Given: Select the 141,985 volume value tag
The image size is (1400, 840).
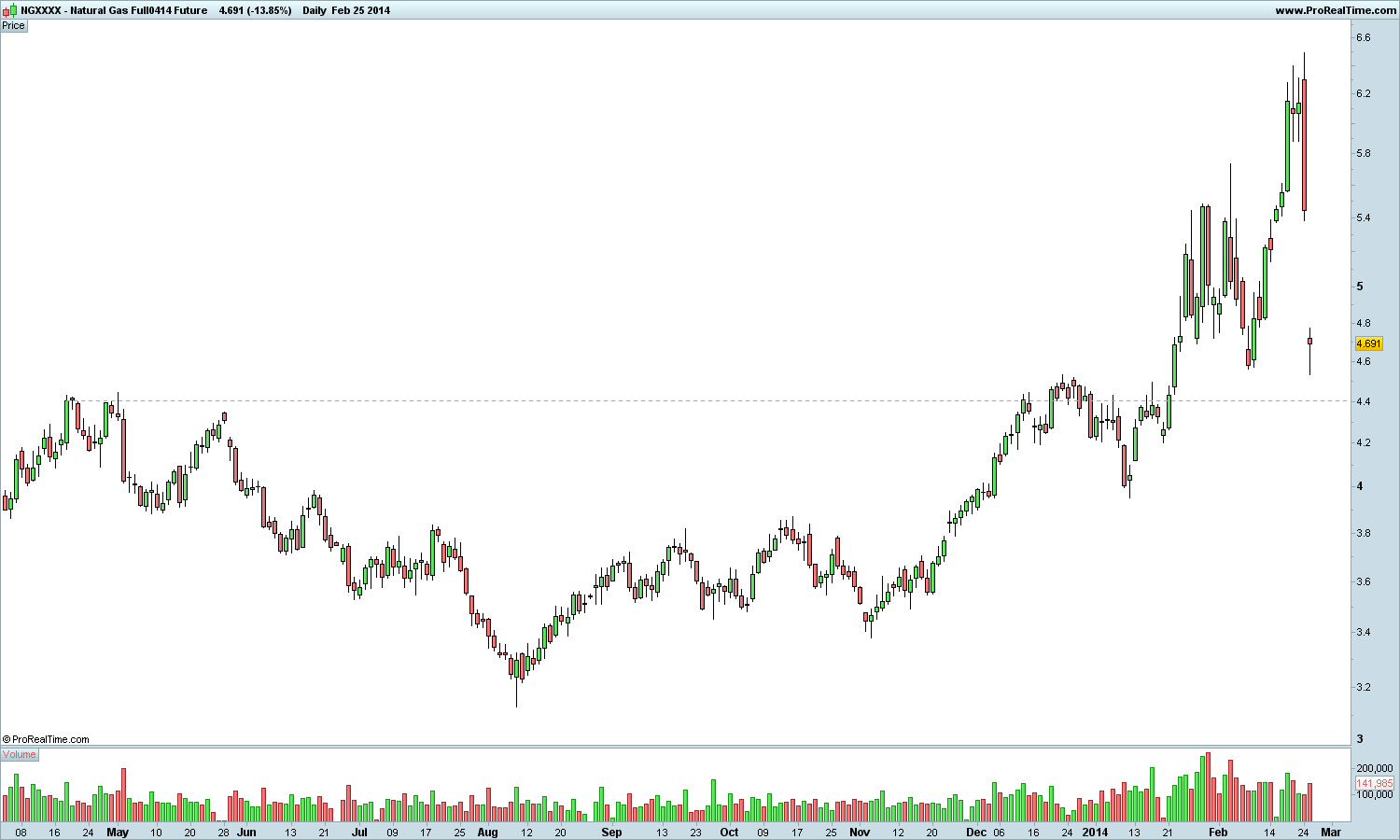Looking at the screenshot, I should (1375, 783).
